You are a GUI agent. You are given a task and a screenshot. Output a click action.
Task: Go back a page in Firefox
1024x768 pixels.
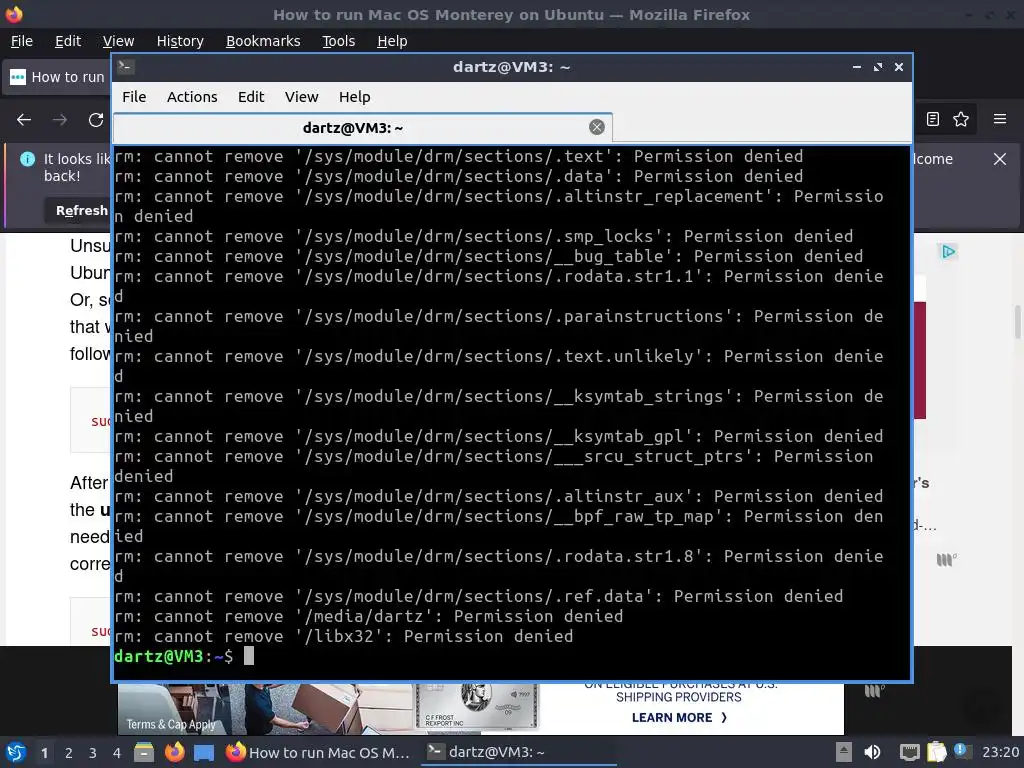[24, 120]
